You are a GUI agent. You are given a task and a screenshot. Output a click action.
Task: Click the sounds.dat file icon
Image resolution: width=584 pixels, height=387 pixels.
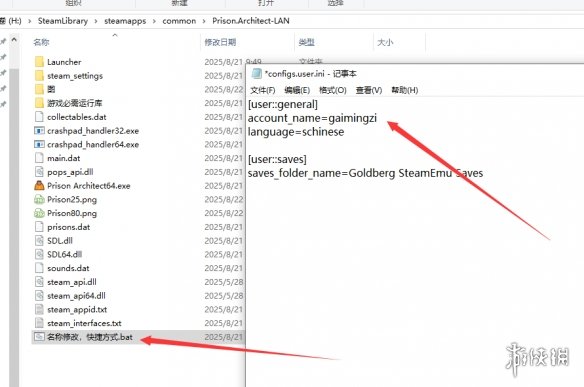pyautogui.click(x=39, y=268)
